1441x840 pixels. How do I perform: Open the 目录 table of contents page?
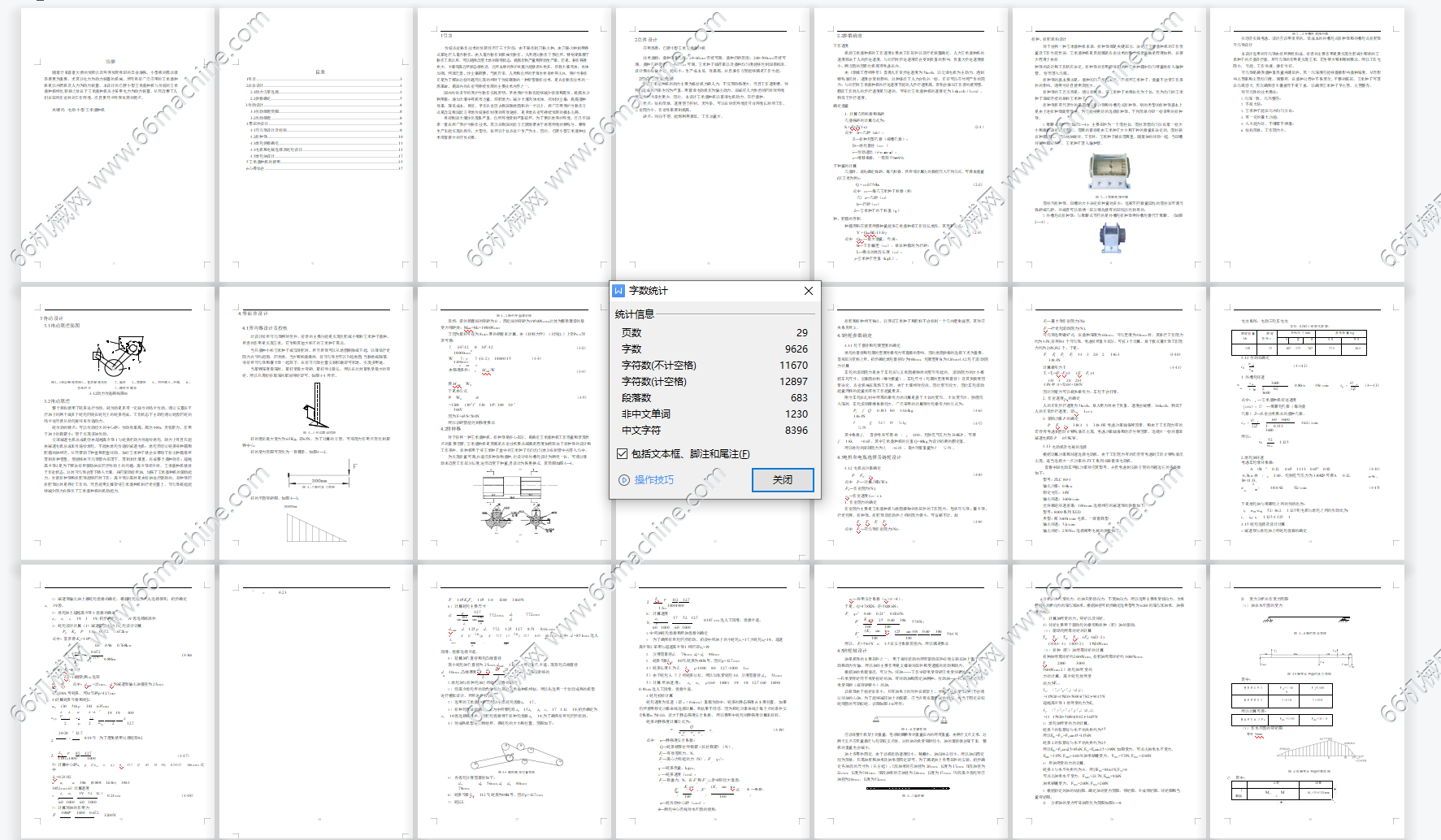click(316, 145)
